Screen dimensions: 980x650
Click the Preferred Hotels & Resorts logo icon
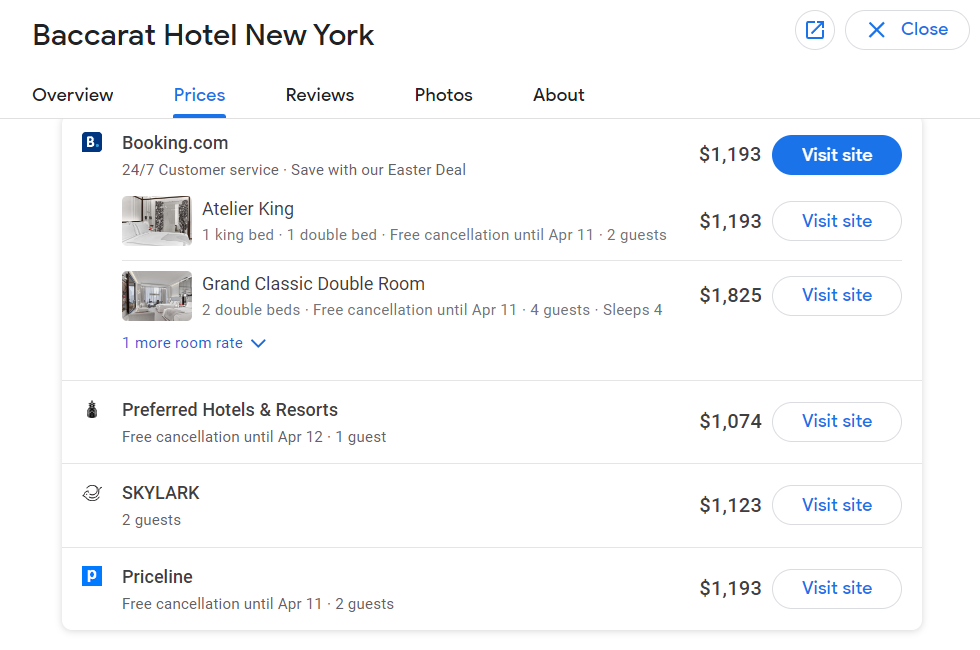click(92, 409)
